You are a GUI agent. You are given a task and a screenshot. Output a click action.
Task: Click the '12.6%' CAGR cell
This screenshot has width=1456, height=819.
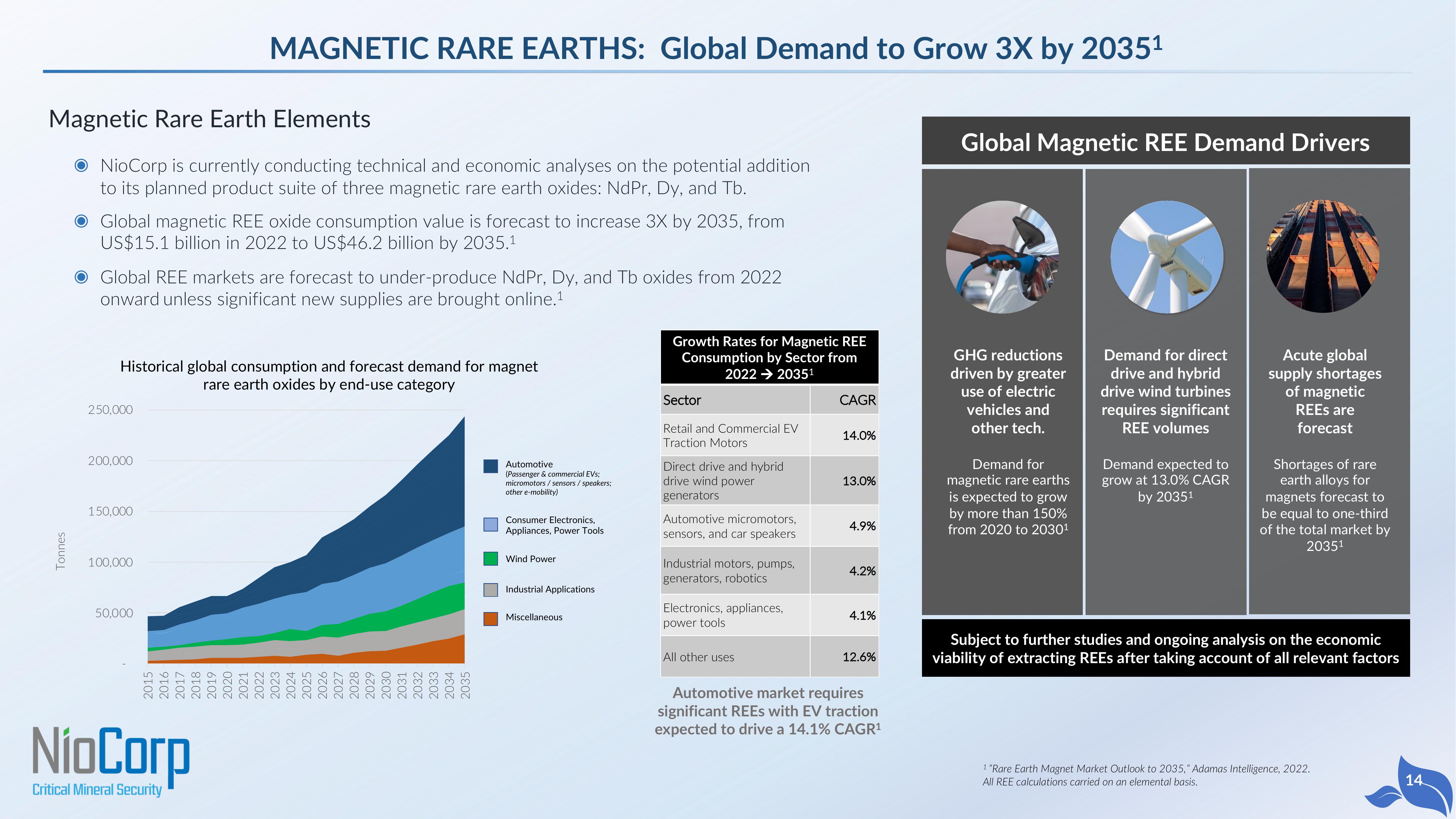pyautogui.click(x=844, y=657)
